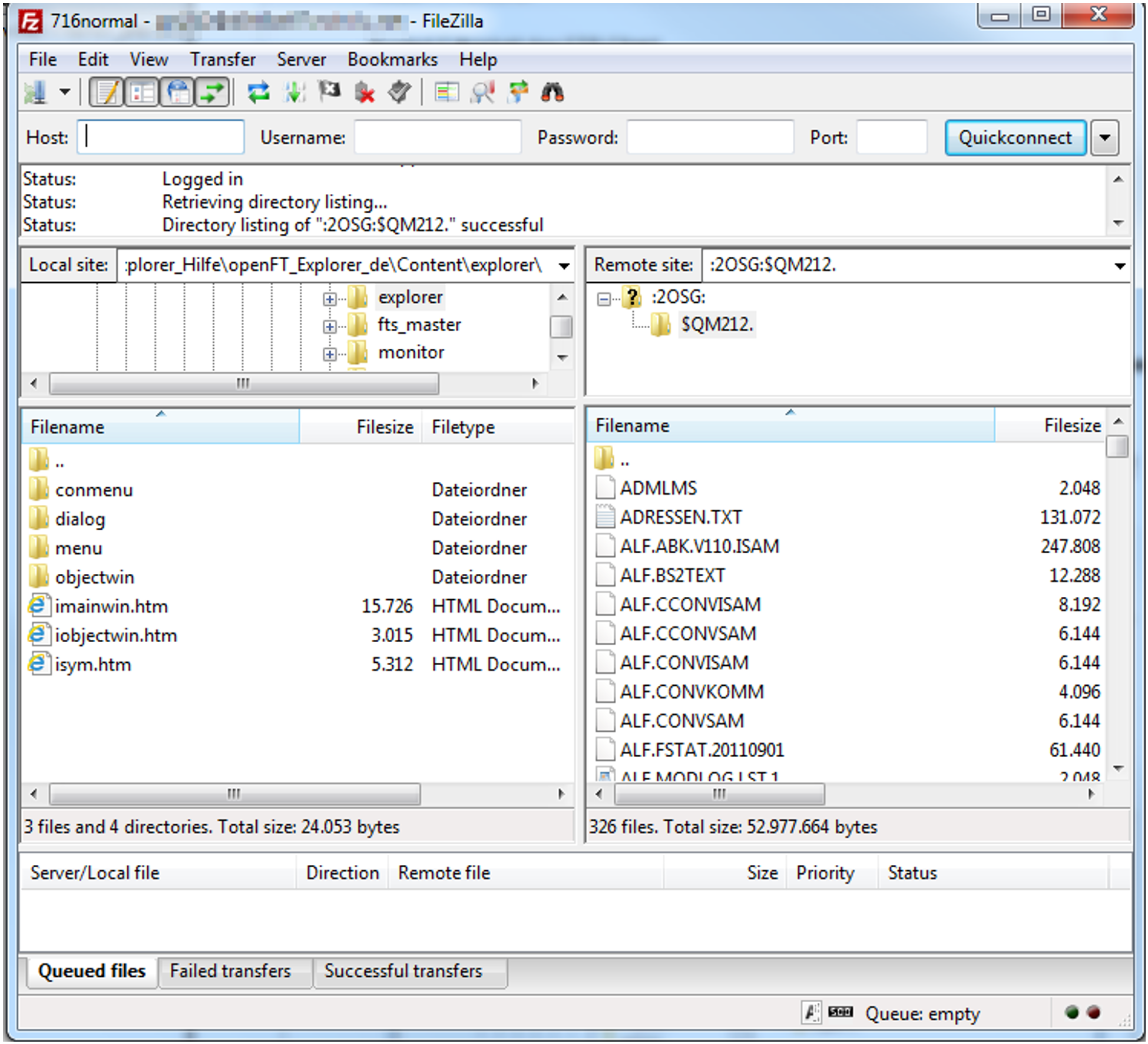Expand the monitor folder in local tree
This screenshot has height=1044, width=1148.
point(330,353)
